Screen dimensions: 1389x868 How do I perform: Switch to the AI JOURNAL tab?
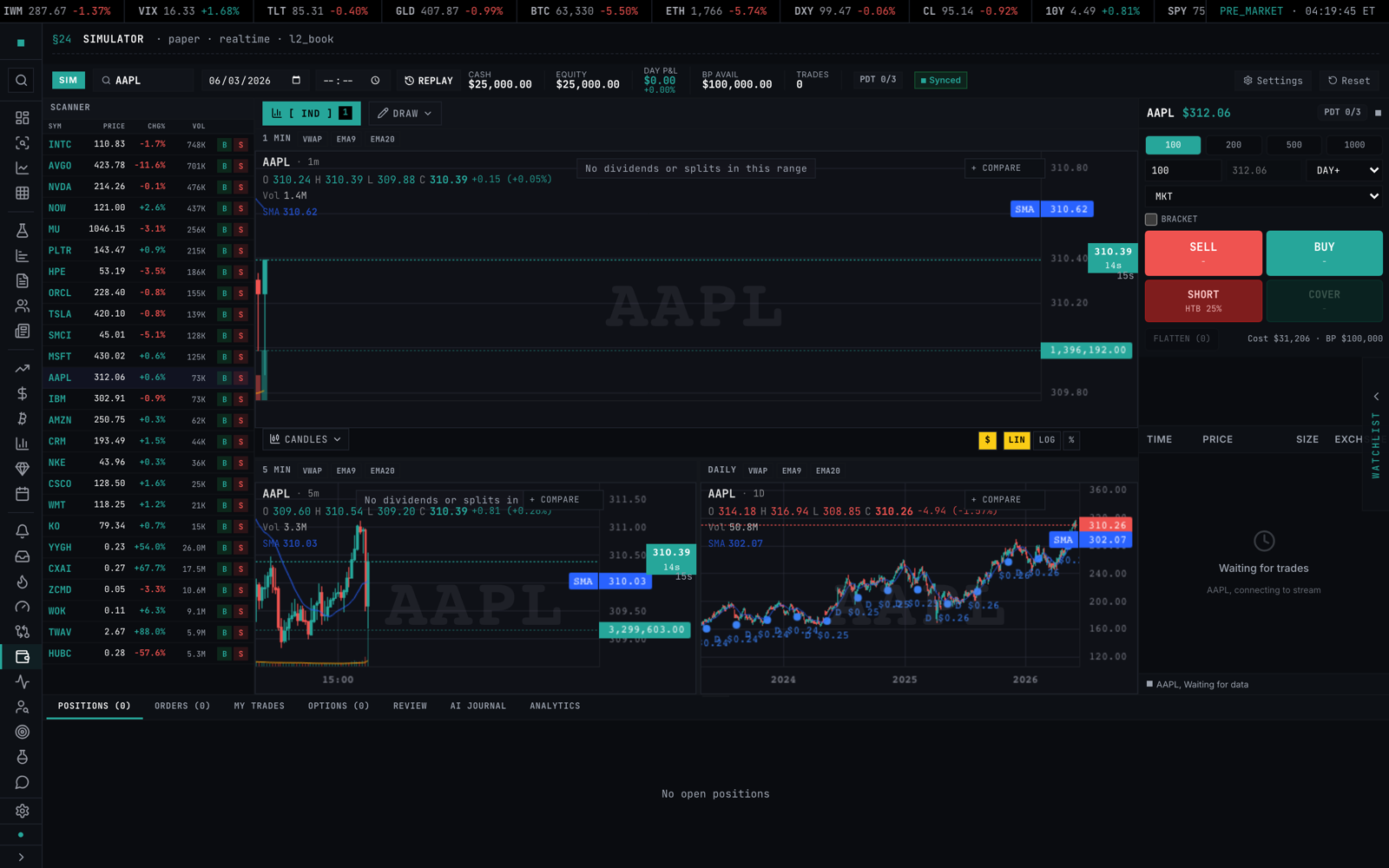point(478,706)
